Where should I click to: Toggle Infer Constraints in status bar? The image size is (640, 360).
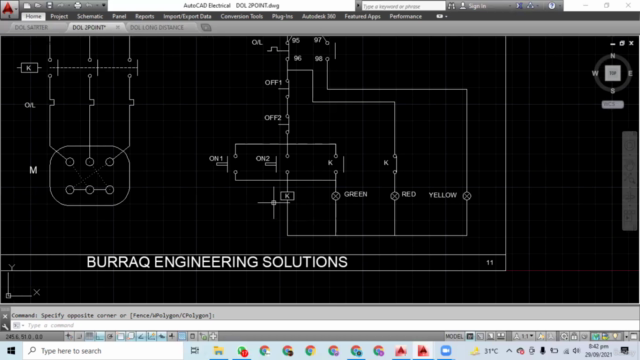pyautogui.click(x=69, y=336)
